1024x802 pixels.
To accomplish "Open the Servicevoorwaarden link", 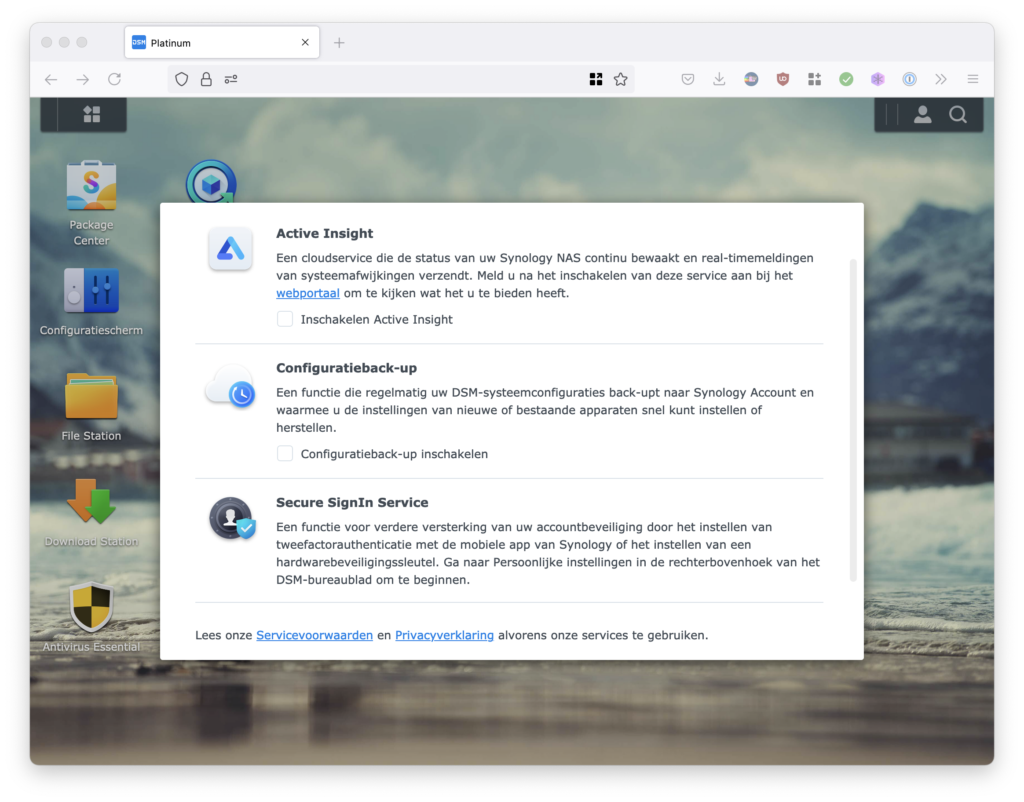I will (314, 635).
